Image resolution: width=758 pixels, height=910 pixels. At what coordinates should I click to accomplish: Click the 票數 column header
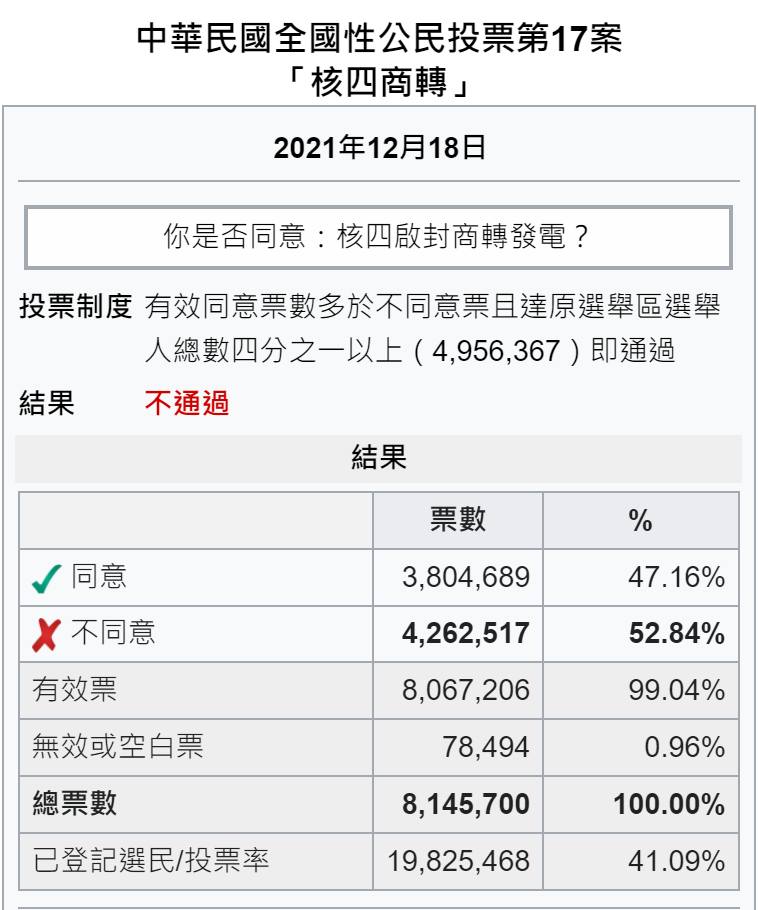click(x=457, y=520)
